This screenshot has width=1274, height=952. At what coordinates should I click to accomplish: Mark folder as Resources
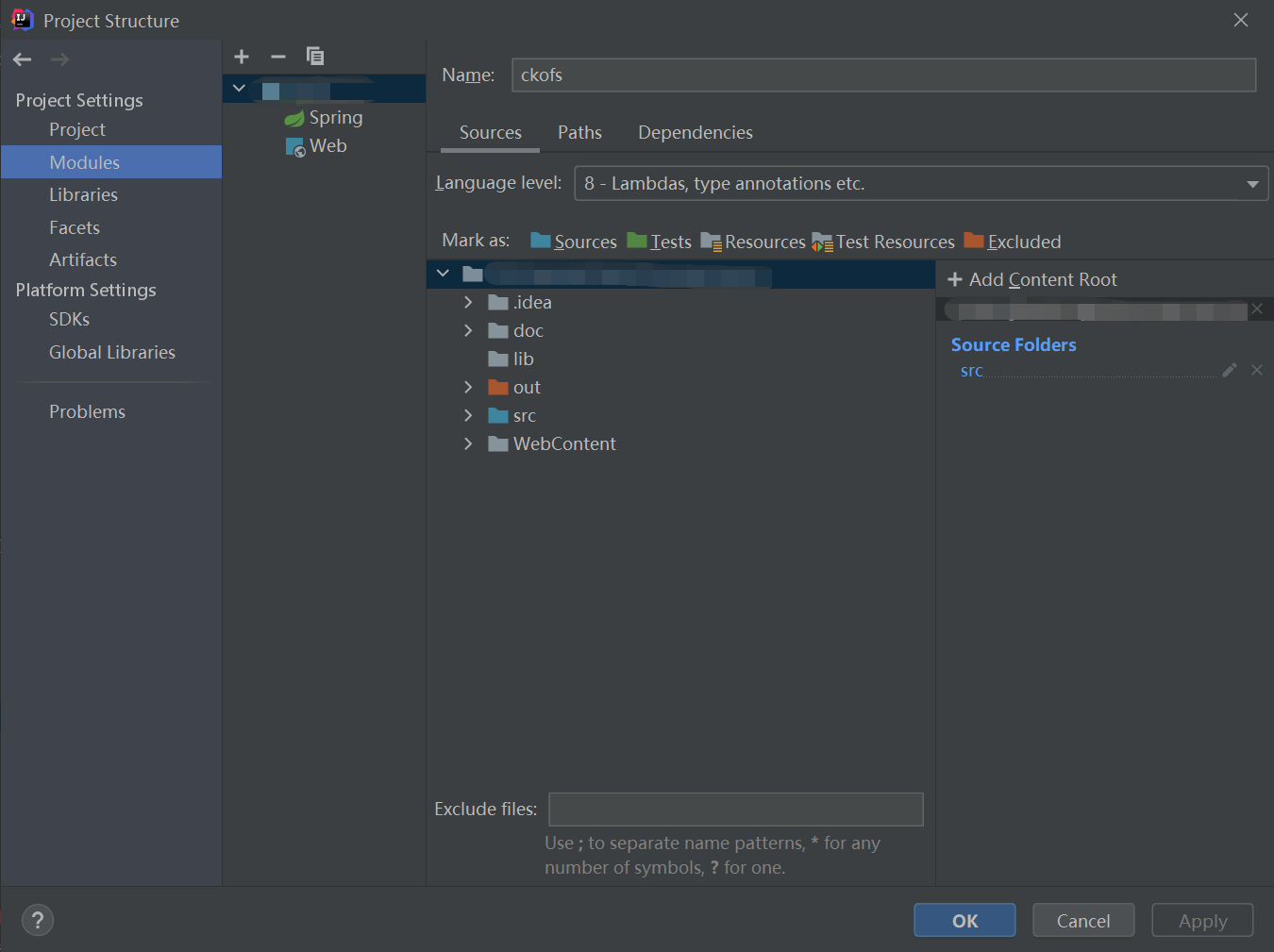point(753,242)
